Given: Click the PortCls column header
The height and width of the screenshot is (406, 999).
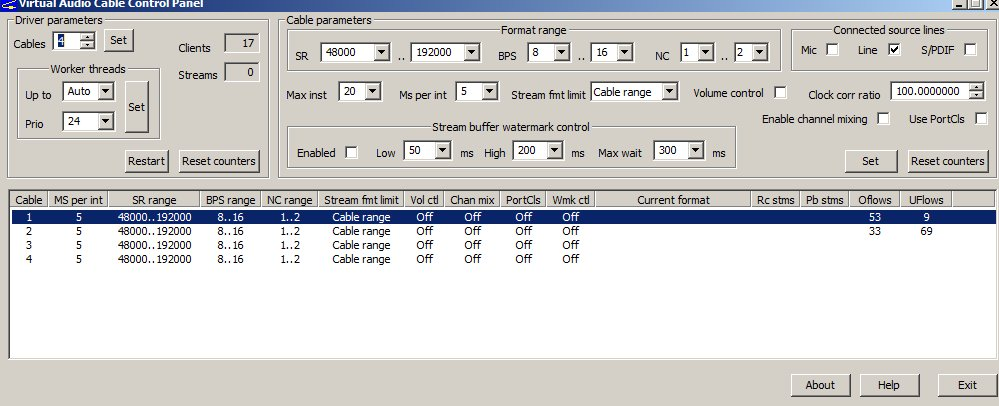Looking at the screenshot, I should click(523, 199).
